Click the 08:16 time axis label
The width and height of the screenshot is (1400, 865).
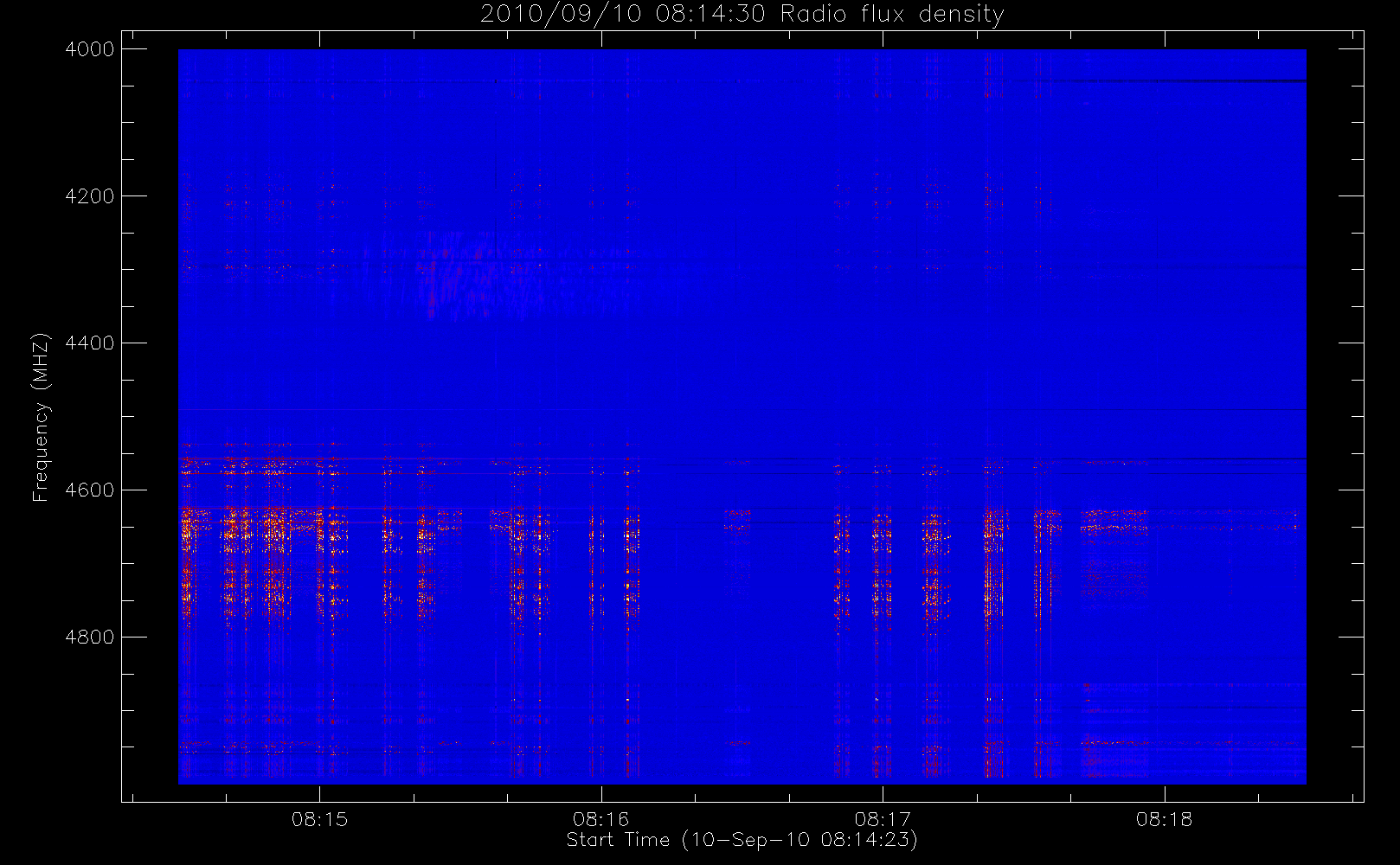[601, 819]
